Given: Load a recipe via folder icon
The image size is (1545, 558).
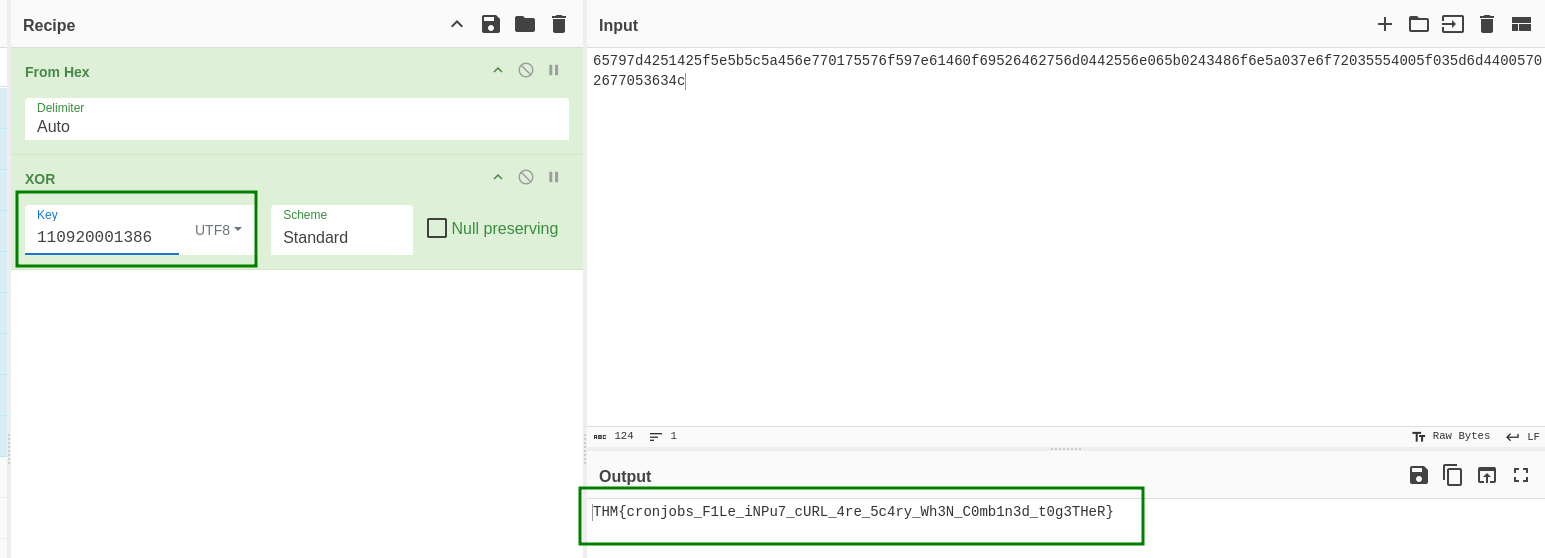Looking at the screenshot, I should coord(525,24).
